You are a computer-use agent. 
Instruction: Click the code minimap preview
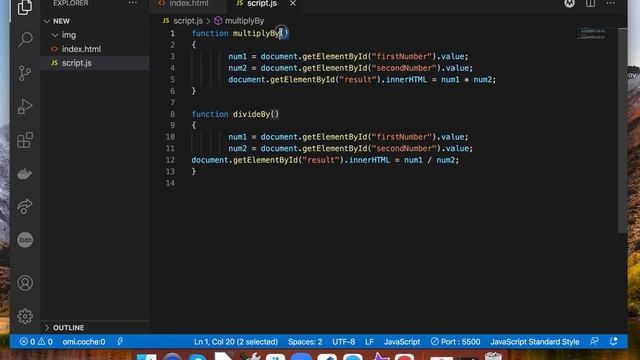(592, 34)
